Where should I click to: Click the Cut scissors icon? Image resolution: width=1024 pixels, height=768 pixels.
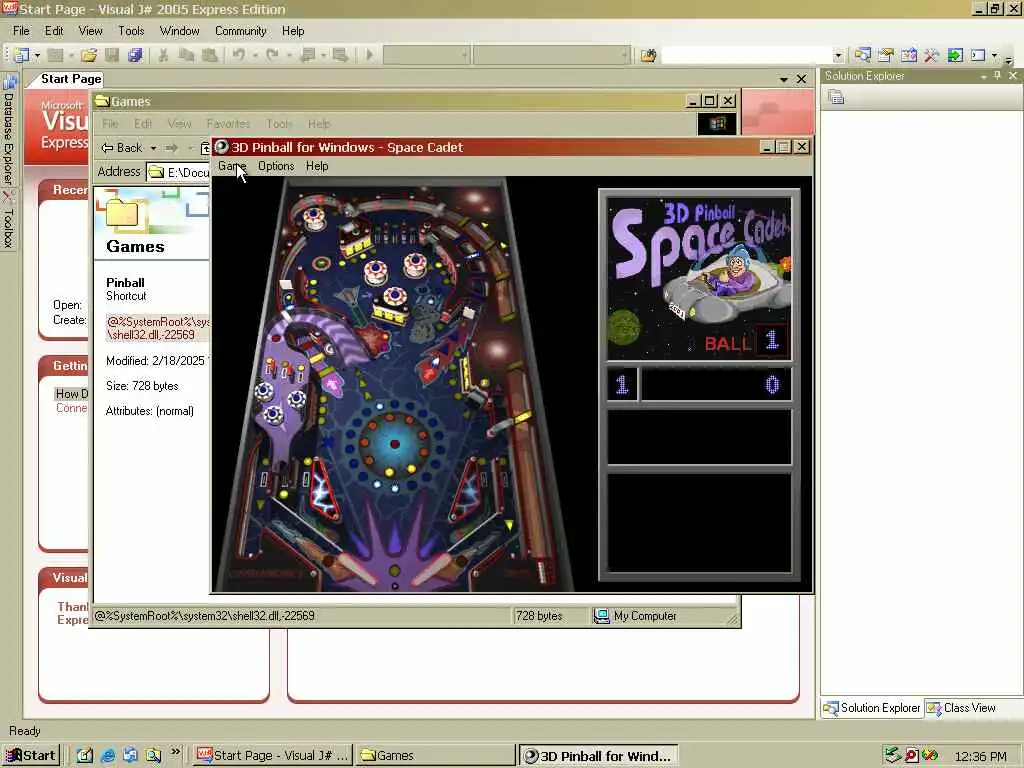click(x=163, y=56)
